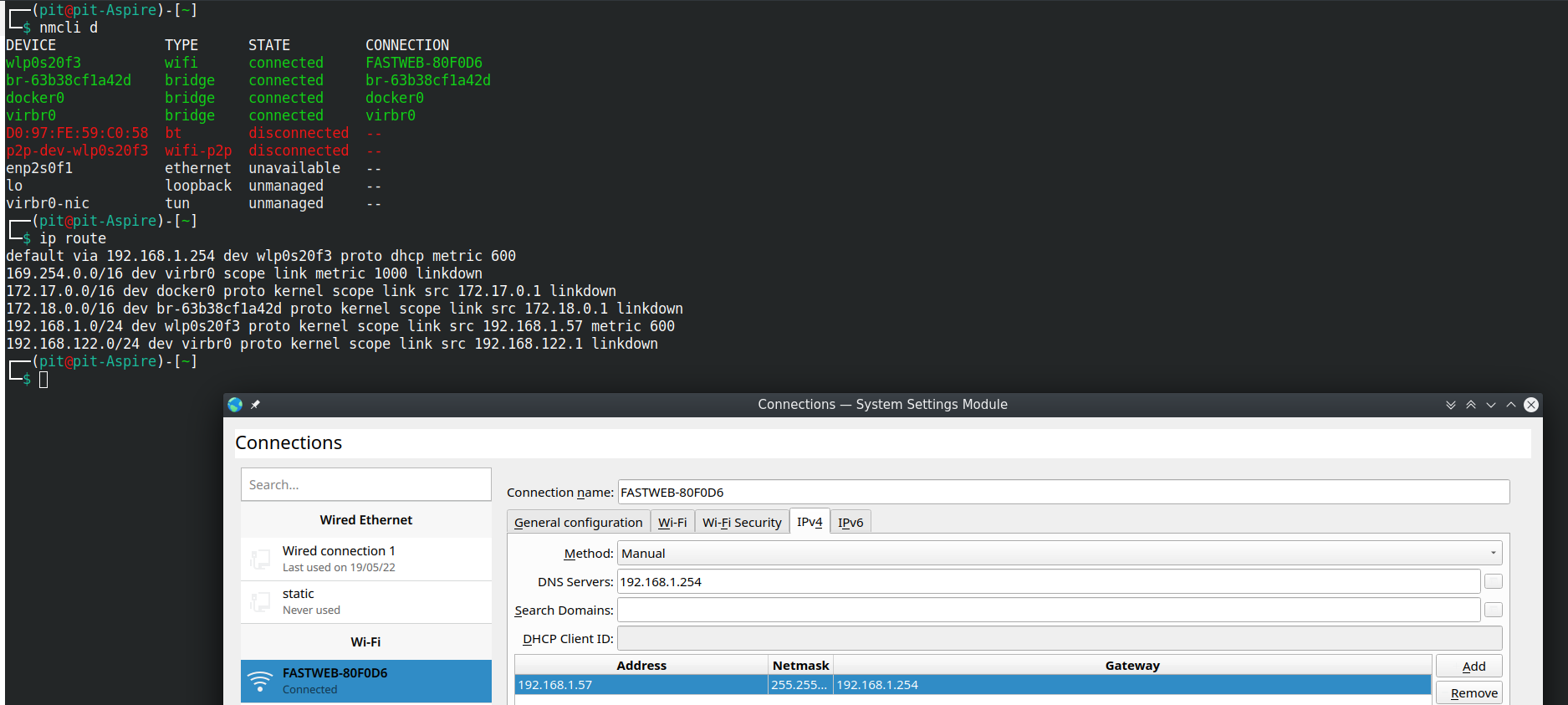
Task: Click the Wi-Fi signal icon for FASTWEB-80F0D6
Action: (x=260, y=681)
